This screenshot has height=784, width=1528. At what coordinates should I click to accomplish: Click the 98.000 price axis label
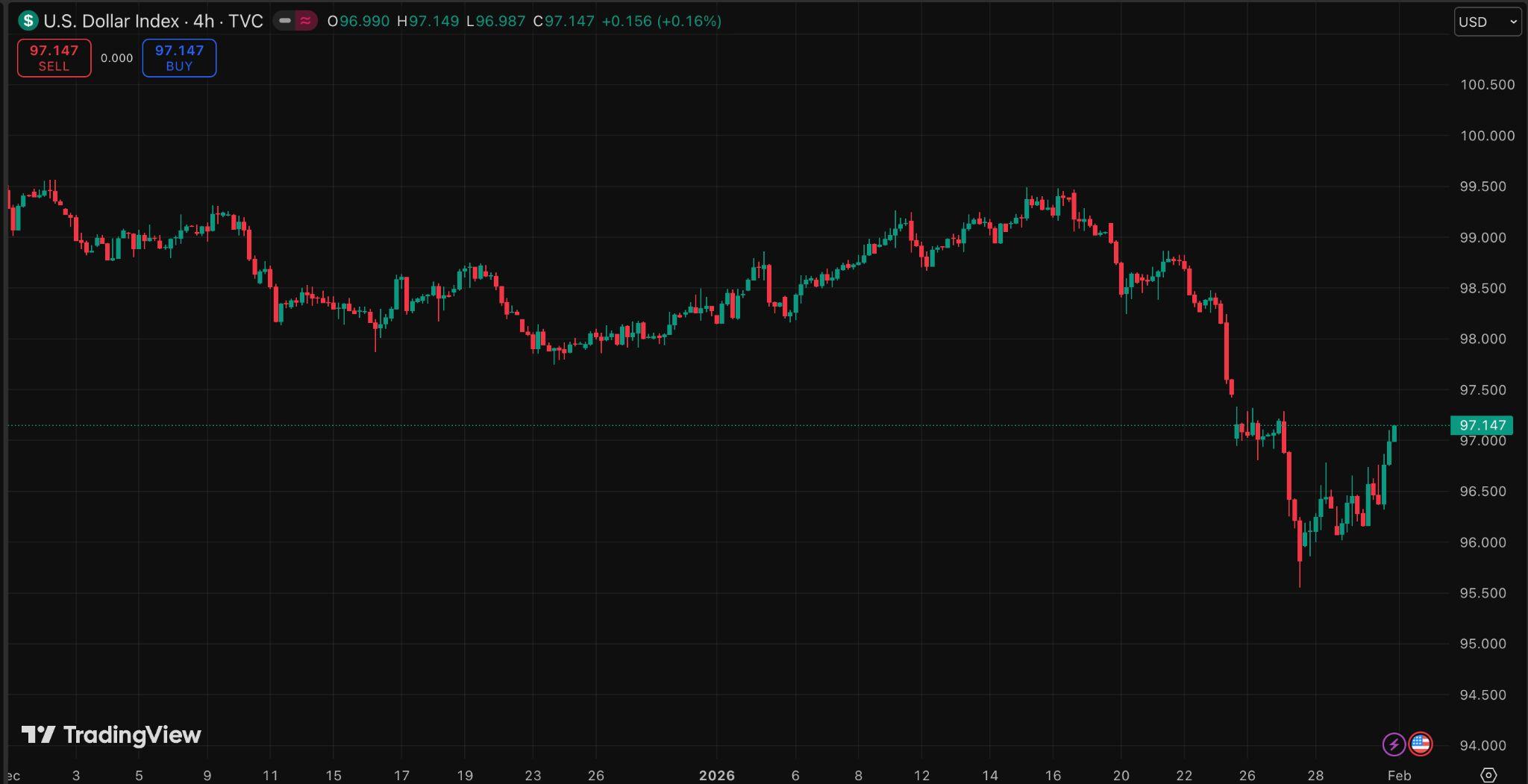1482,339
